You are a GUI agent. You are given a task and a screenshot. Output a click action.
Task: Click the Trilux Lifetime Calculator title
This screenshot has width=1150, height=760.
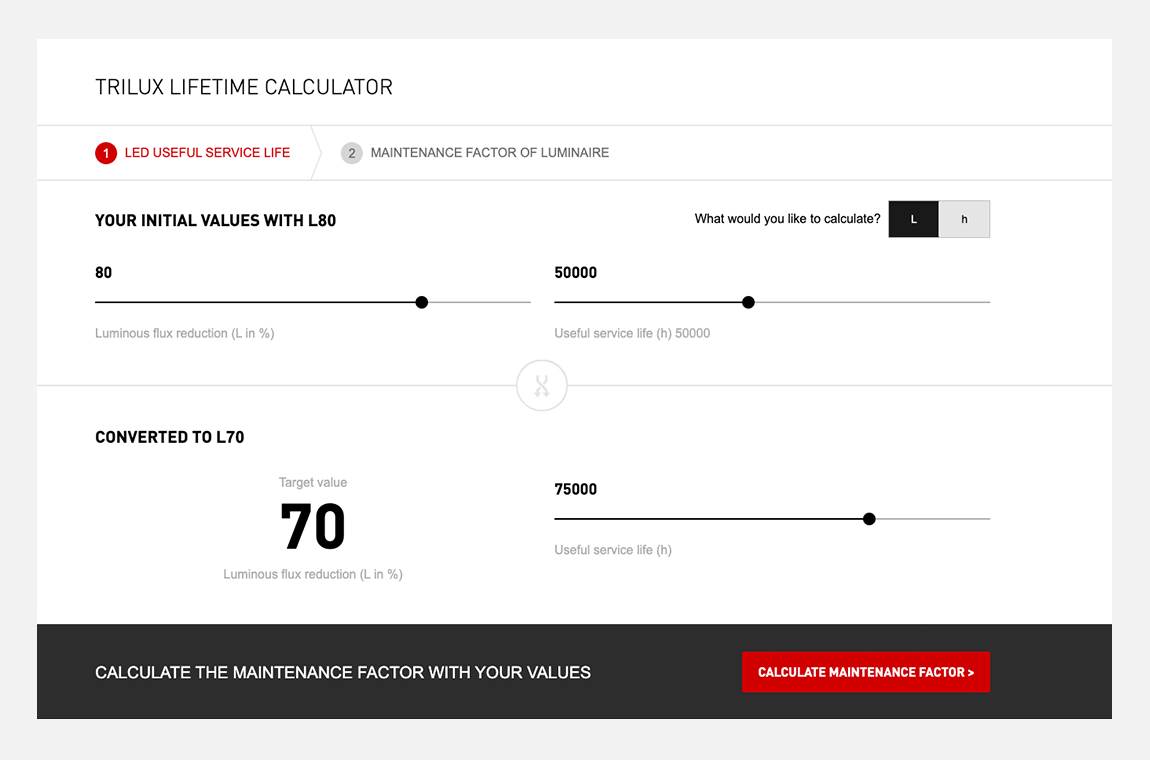click(244, 87)
